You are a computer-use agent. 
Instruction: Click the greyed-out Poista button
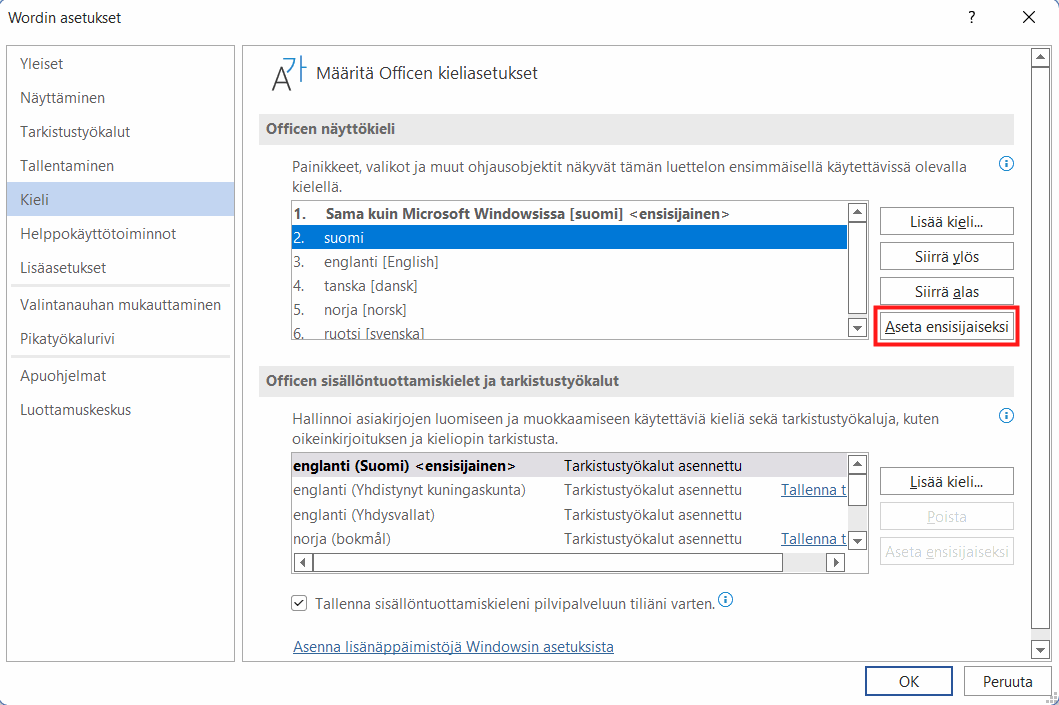tap(946, 517)
